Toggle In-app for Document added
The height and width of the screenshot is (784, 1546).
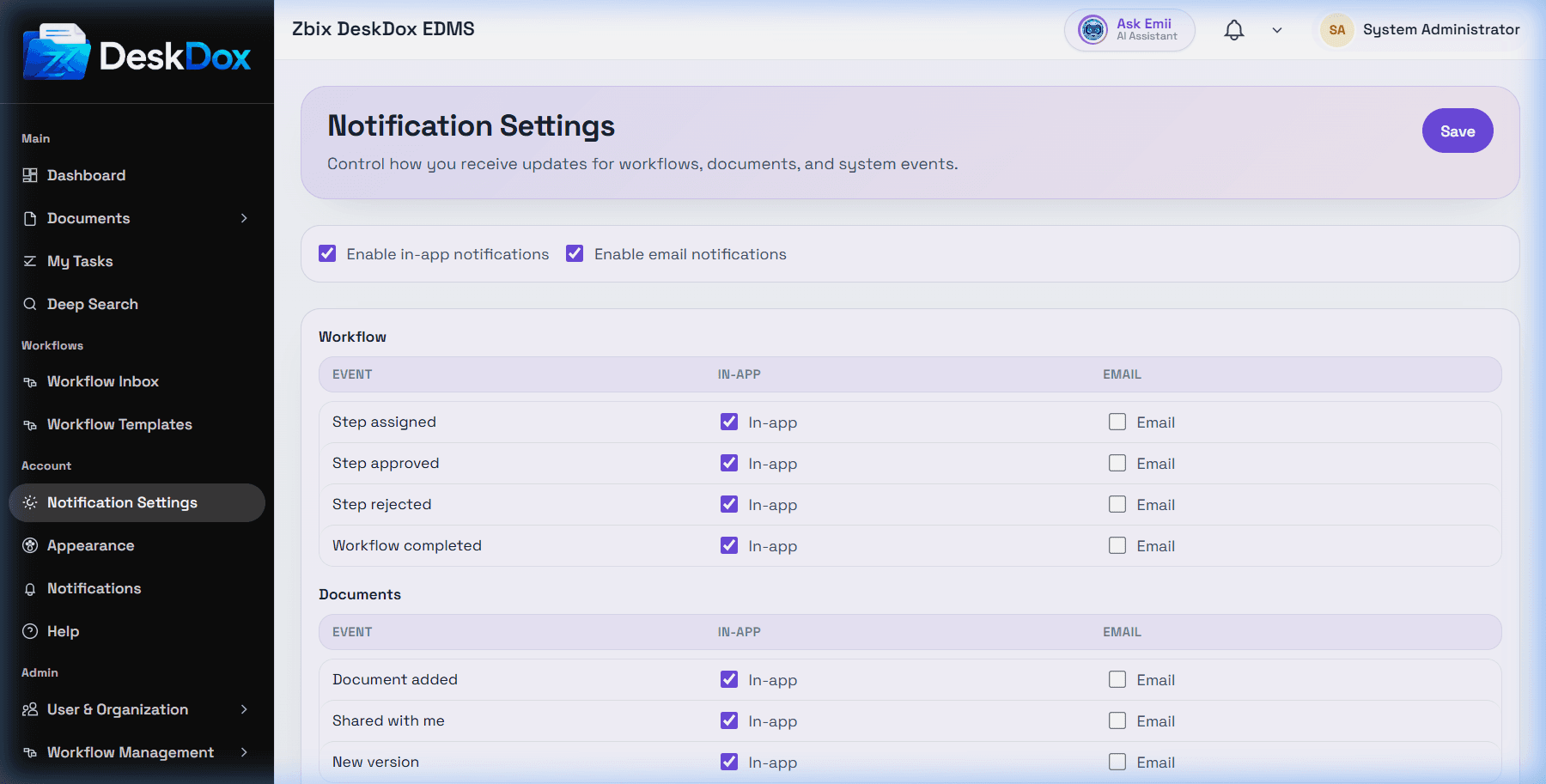pyautogui.click(x=729, y=679)
